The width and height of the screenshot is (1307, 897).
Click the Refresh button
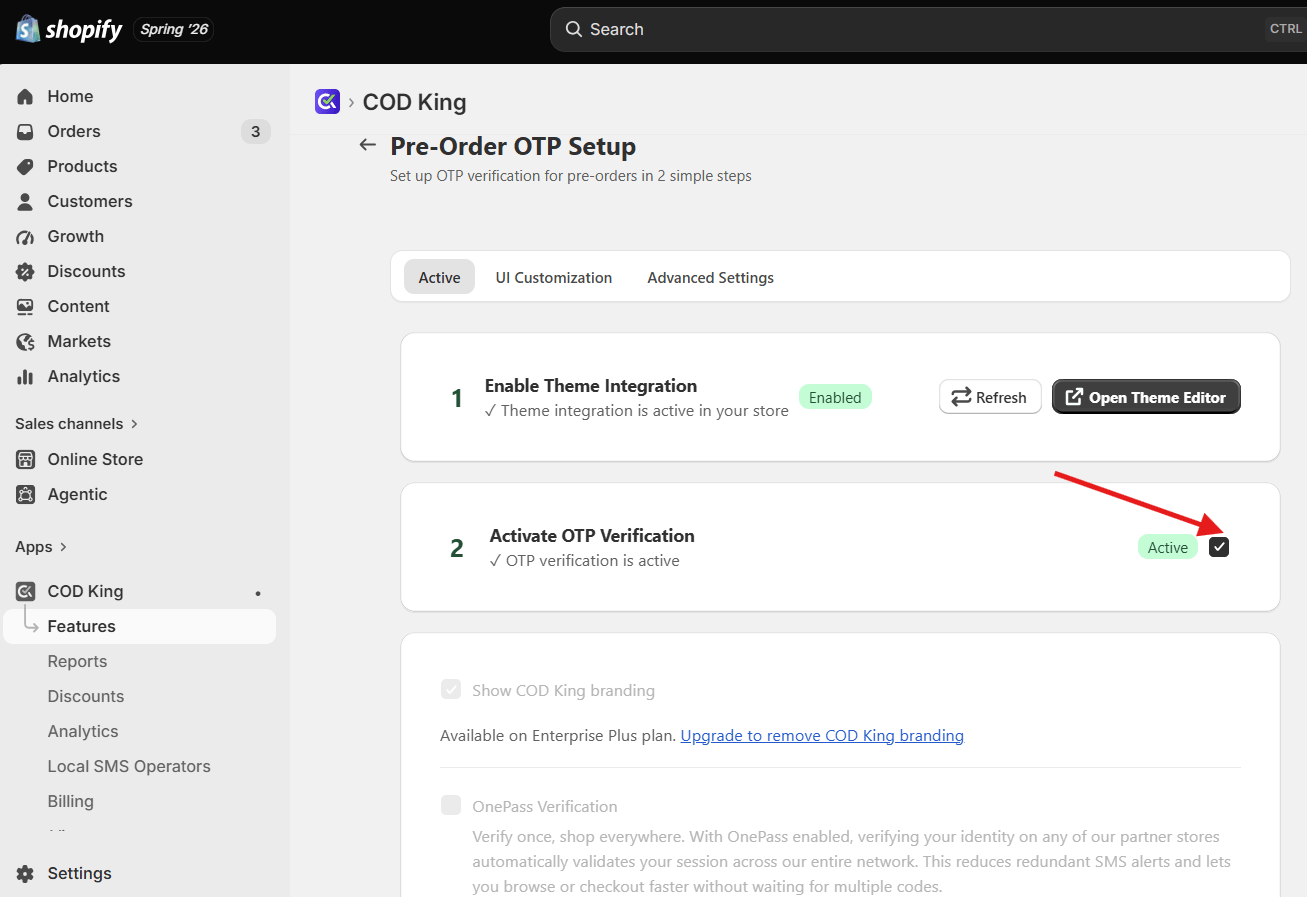coord(990,397)
